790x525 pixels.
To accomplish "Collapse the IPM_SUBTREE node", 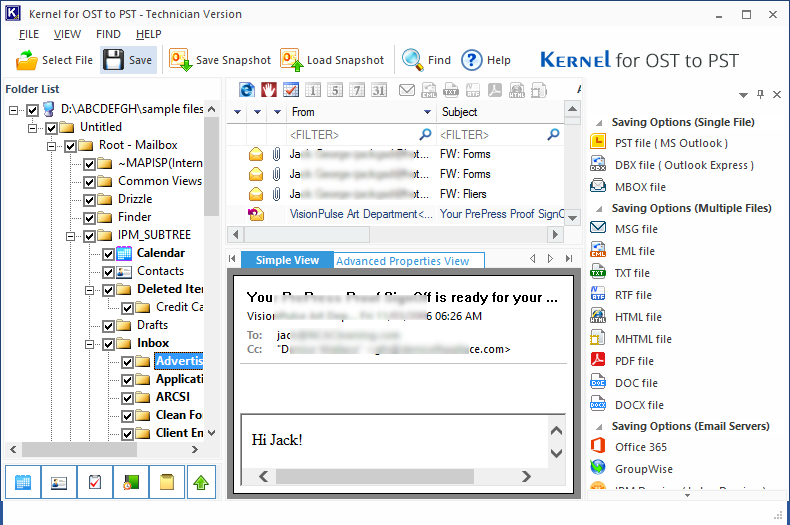I will [71, 236].
